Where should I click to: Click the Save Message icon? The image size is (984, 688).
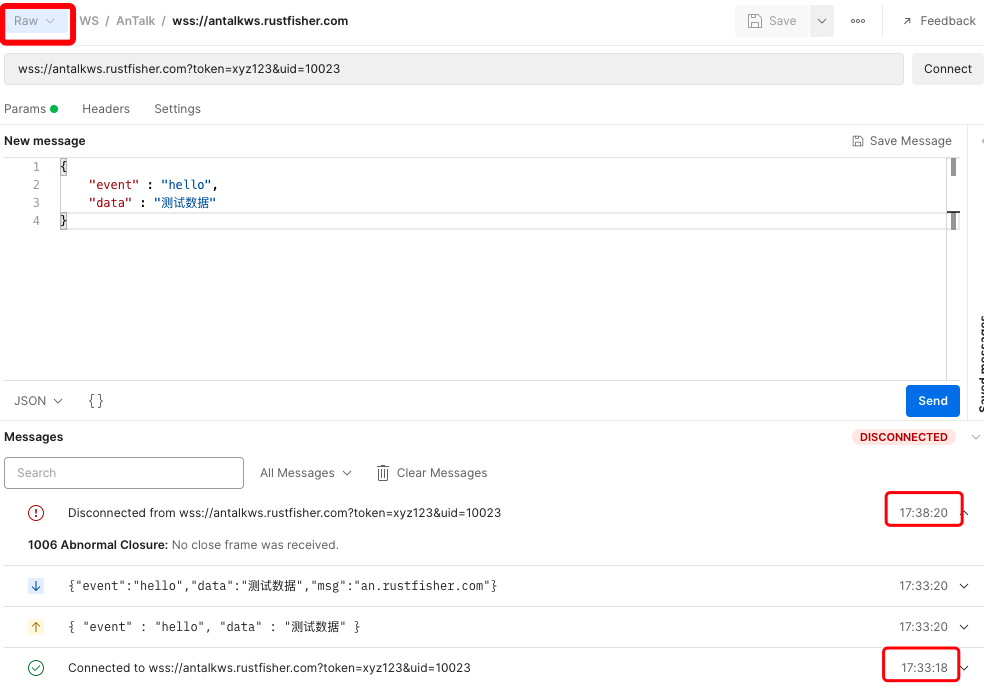click(x=858, y=141)
